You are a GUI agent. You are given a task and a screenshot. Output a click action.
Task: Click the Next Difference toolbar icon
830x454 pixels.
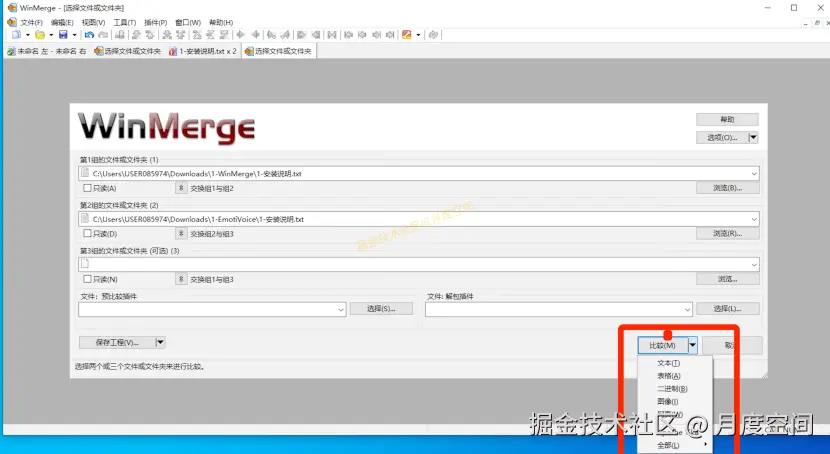(x=137, y=35)
